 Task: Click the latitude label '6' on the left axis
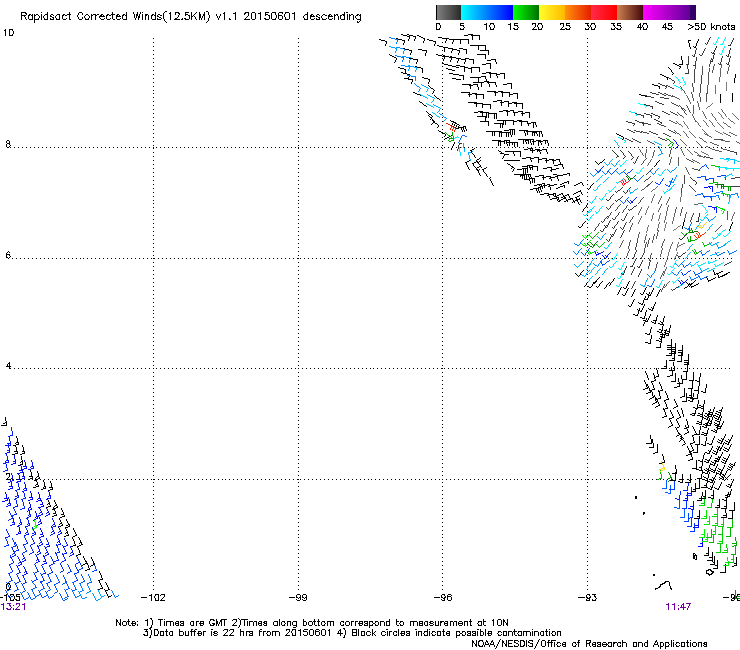click(8, 255)
